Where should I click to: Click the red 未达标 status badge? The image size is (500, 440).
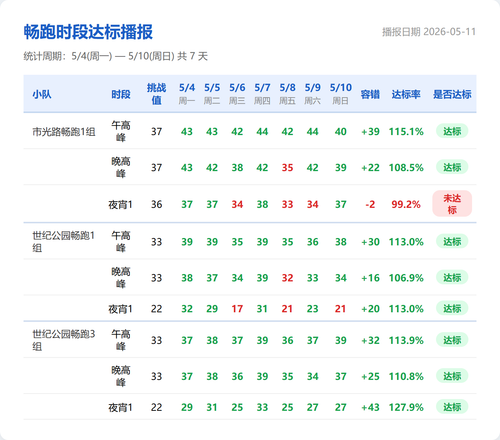[x=452, y=204]
